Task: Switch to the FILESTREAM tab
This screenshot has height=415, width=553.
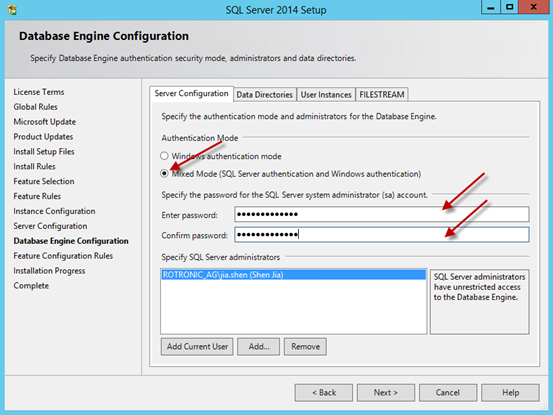Action: 382,94
